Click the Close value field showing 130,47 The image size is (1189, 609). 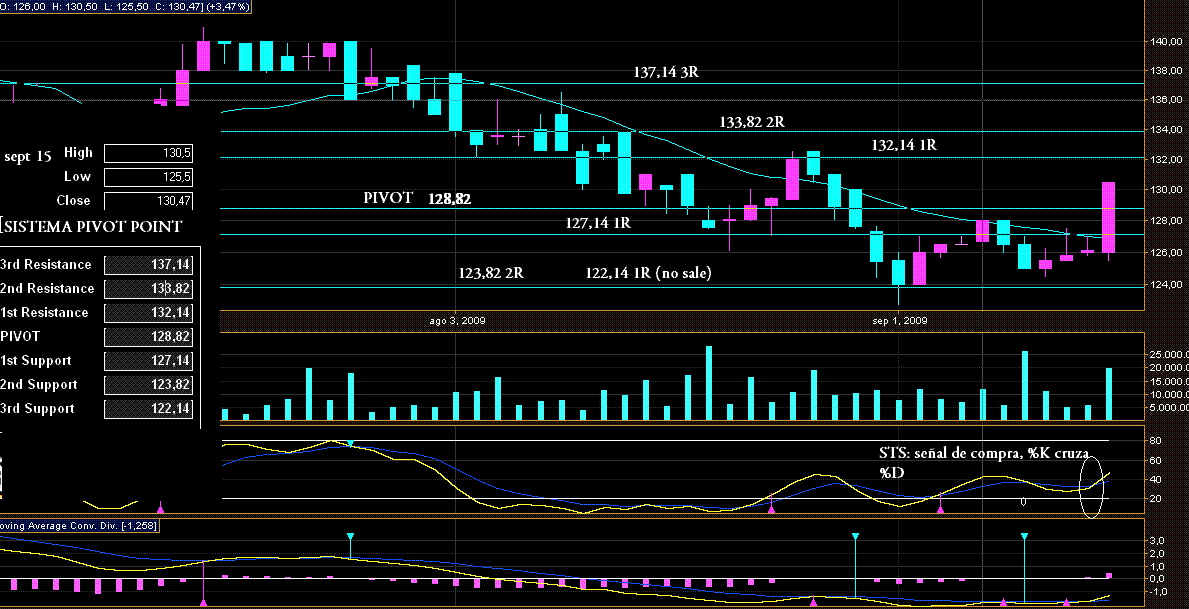click(148, 201)
